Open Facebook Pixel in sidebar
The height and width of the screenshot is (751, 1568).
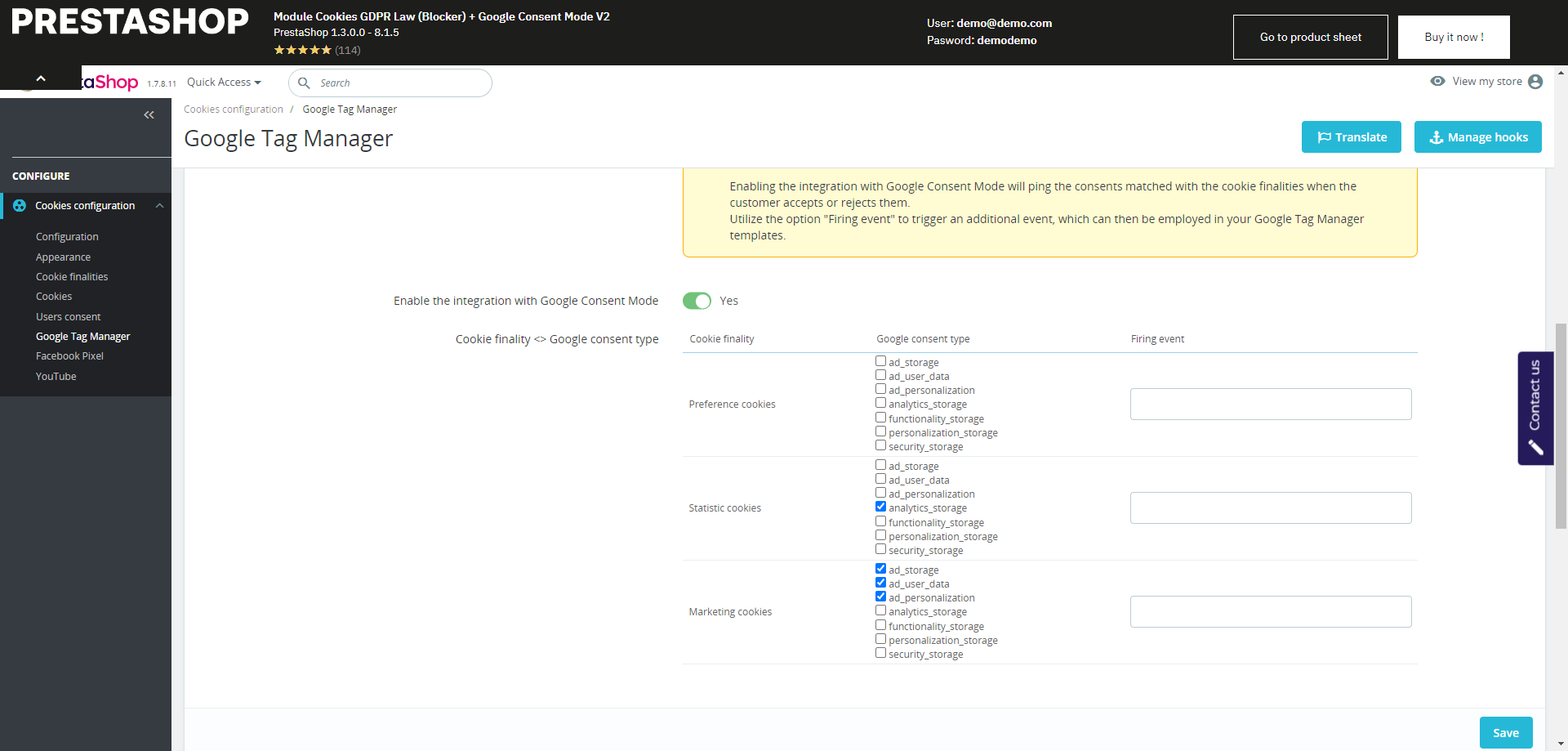click(x=69, y=356)
